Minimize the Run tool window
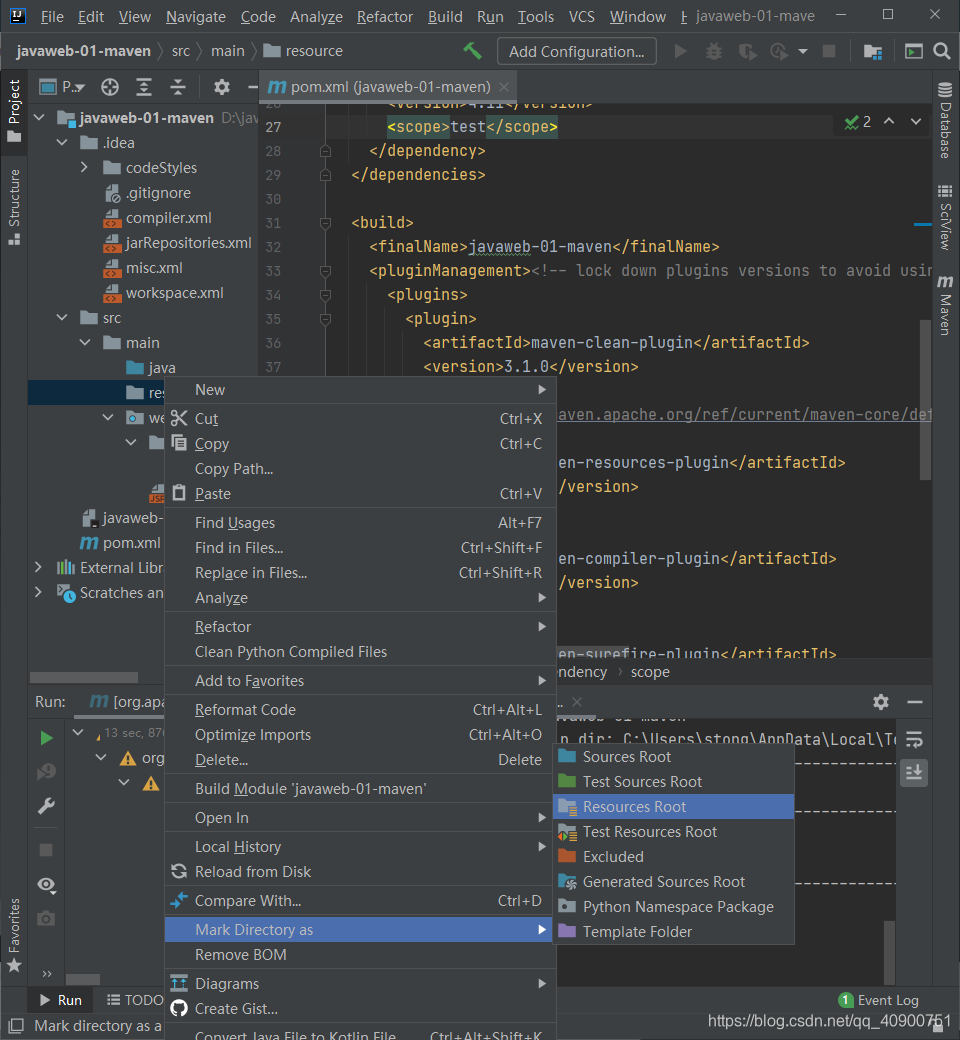 (x=915, y=702)
